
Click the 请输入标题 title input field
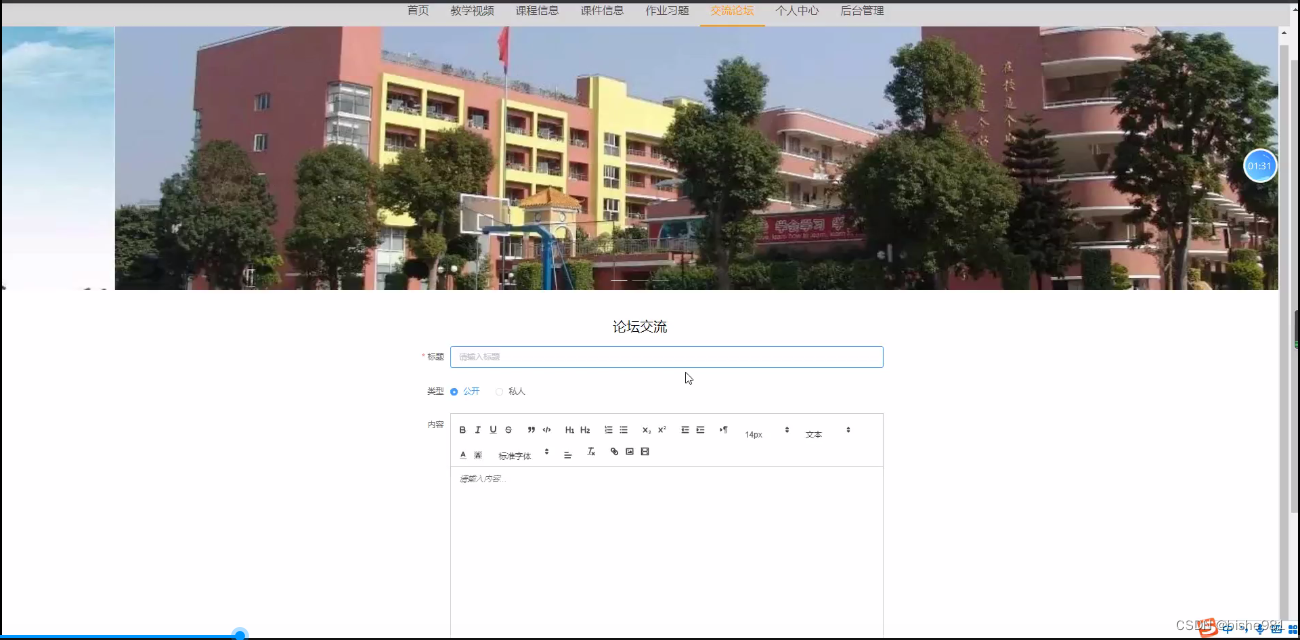(666, 357)
